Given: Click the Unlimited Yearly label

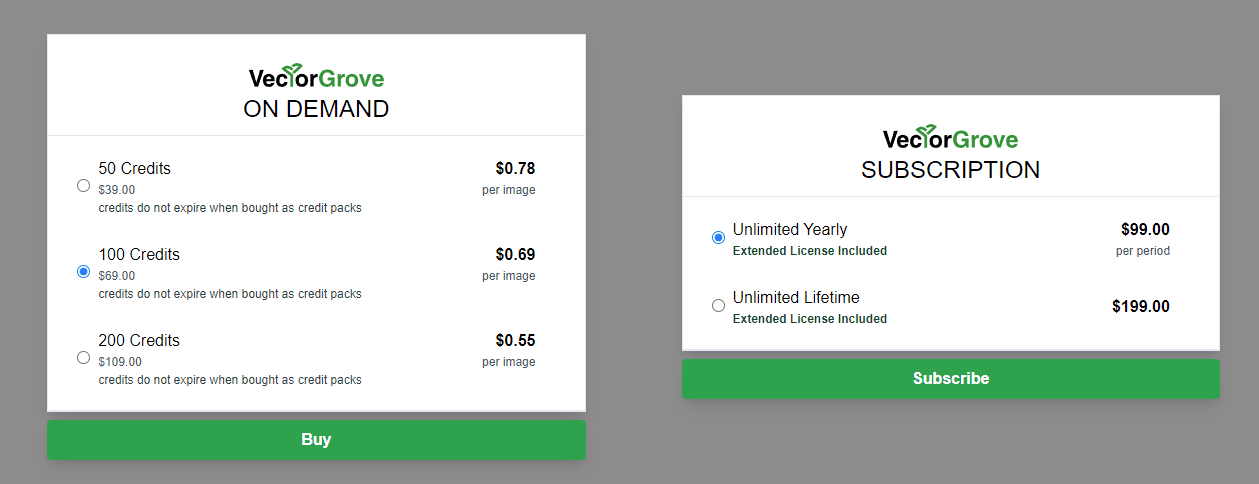Looking at the screenshot, I should [x=789, y=229].
